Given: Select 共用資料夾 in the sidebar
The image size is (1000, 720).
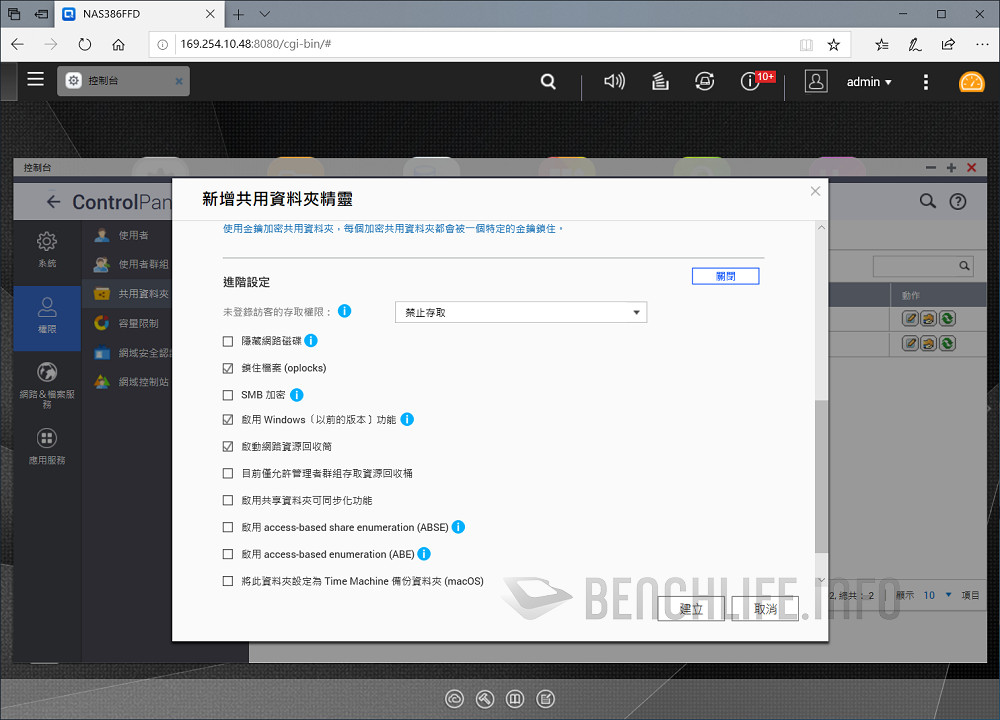Looking at the screenshot, I should (143, 294).
